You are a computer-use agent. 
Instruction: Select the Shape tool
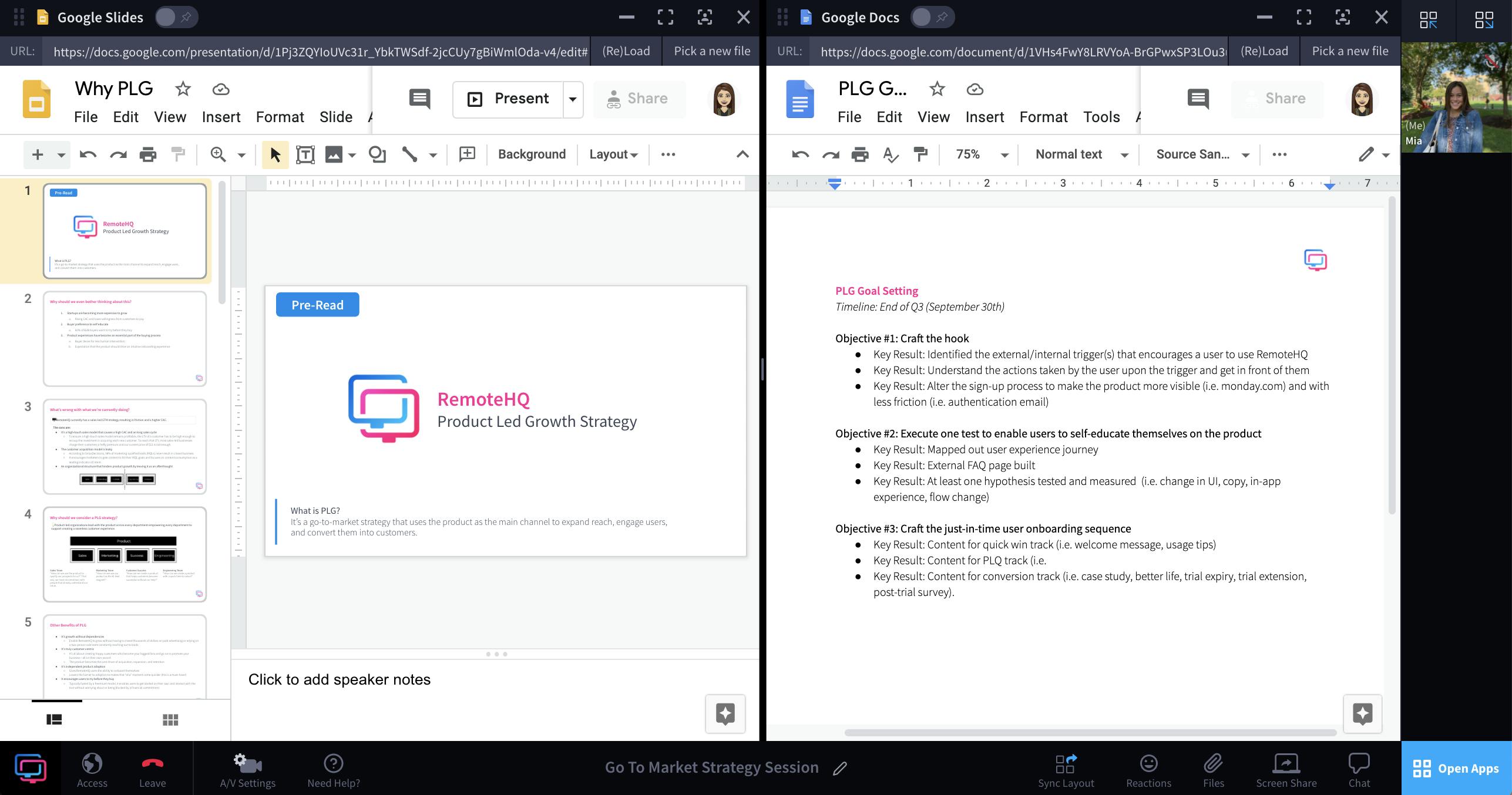(377, 154)
